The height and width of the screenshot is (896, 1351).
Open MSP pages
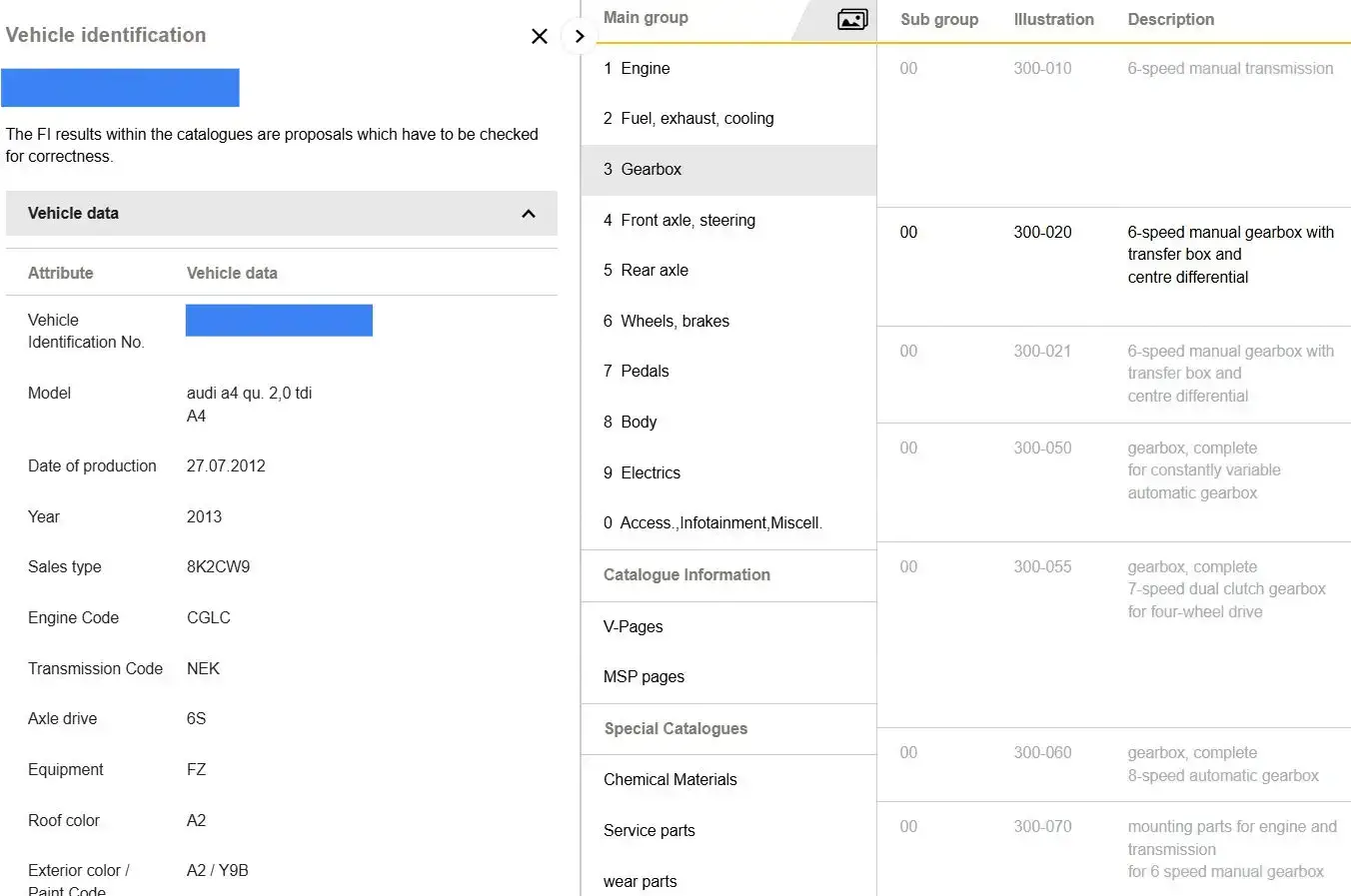728,677
